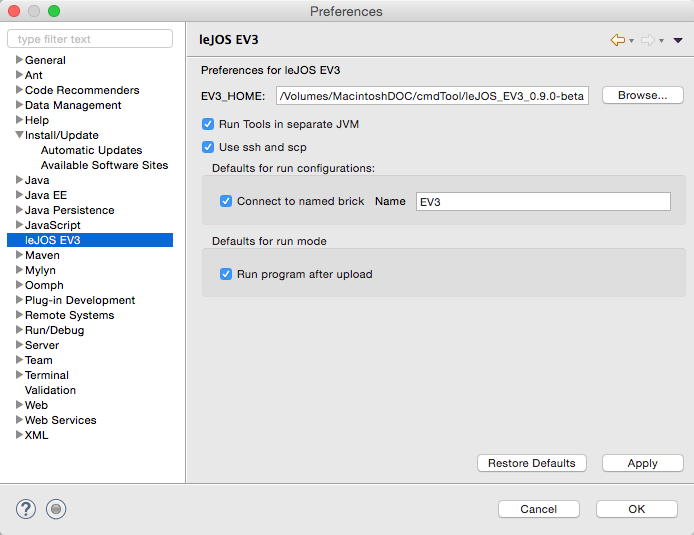Toggle Run program after upload checkbox
Viewport: 694px width, 535px height.
tap(226, 274)
